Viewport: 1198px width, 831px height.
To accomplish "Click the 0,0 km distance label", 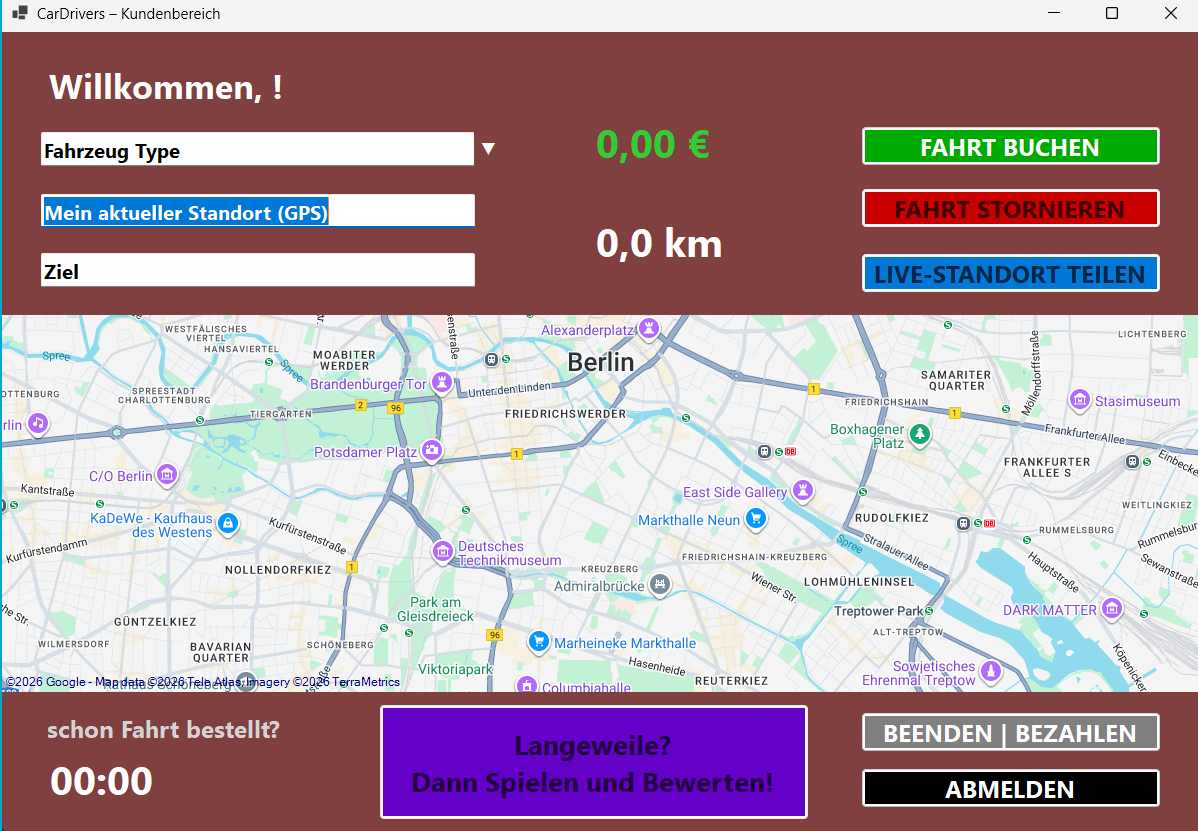I will pyautogui.click(x=659, y=244).
